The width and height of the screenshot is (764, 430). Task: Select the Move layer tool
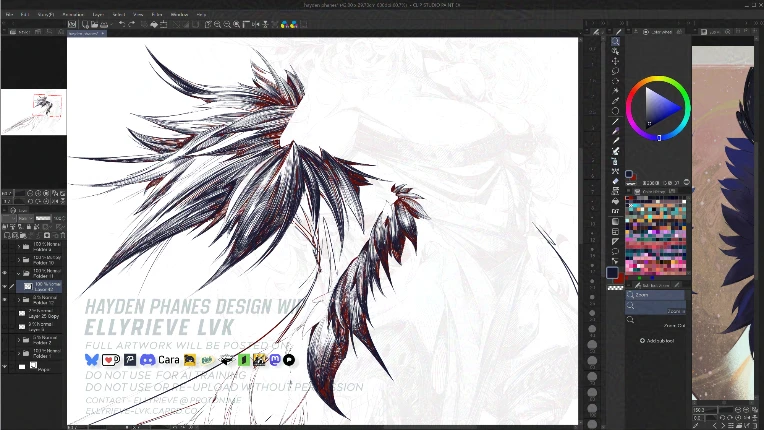tap(615, 61)
